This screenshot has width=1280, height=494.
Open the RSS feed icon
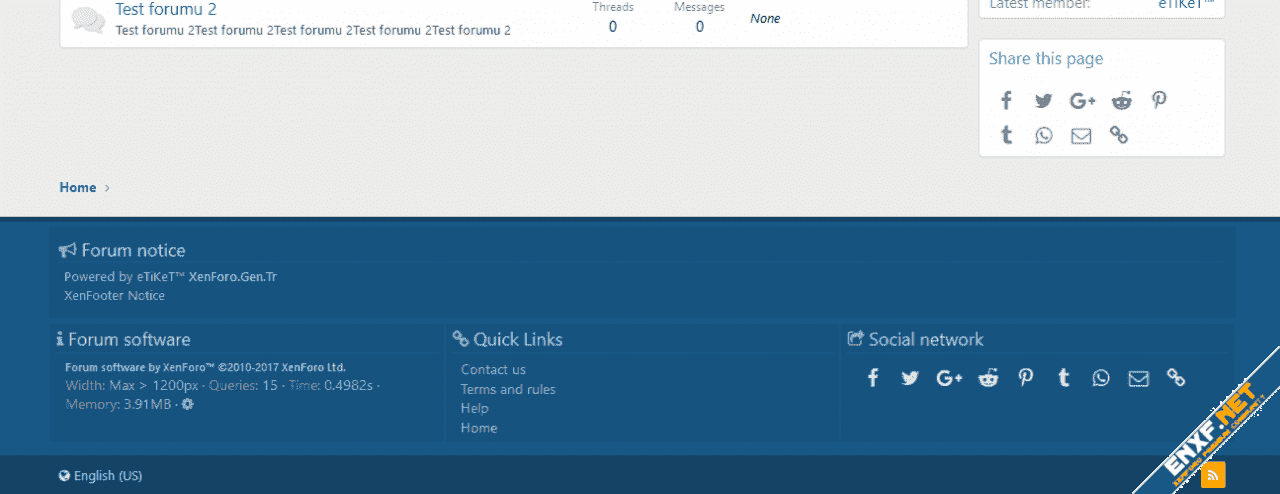[x=1213, y=474]
